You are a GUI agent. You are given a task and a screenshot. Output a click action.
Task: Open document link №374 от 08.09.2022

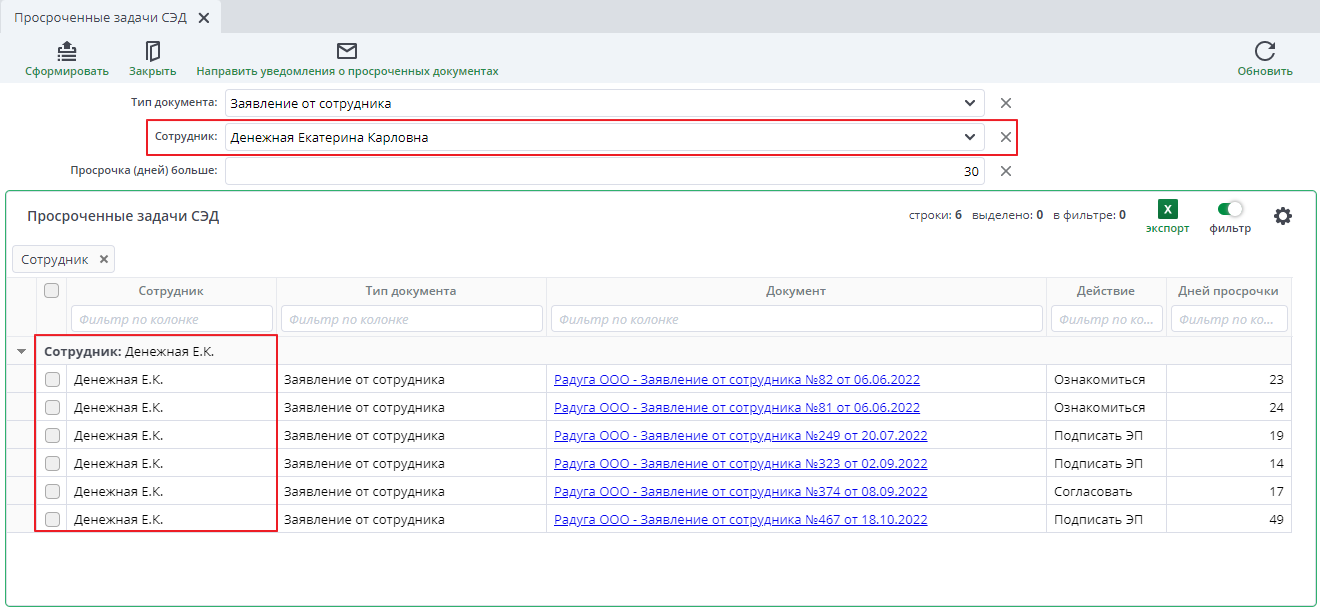pos(740,492)
